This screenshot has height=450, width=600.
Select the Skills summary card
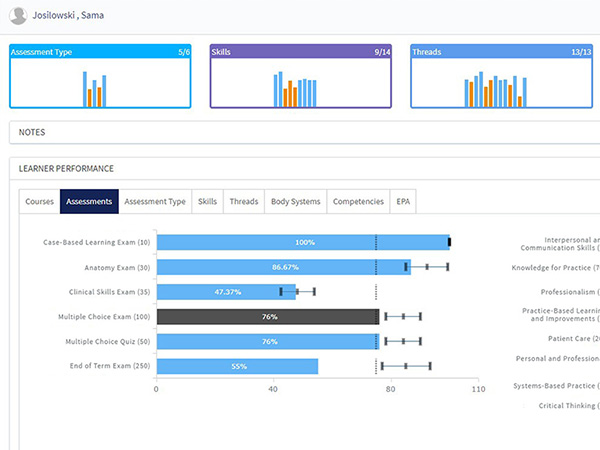coord(300,76)
